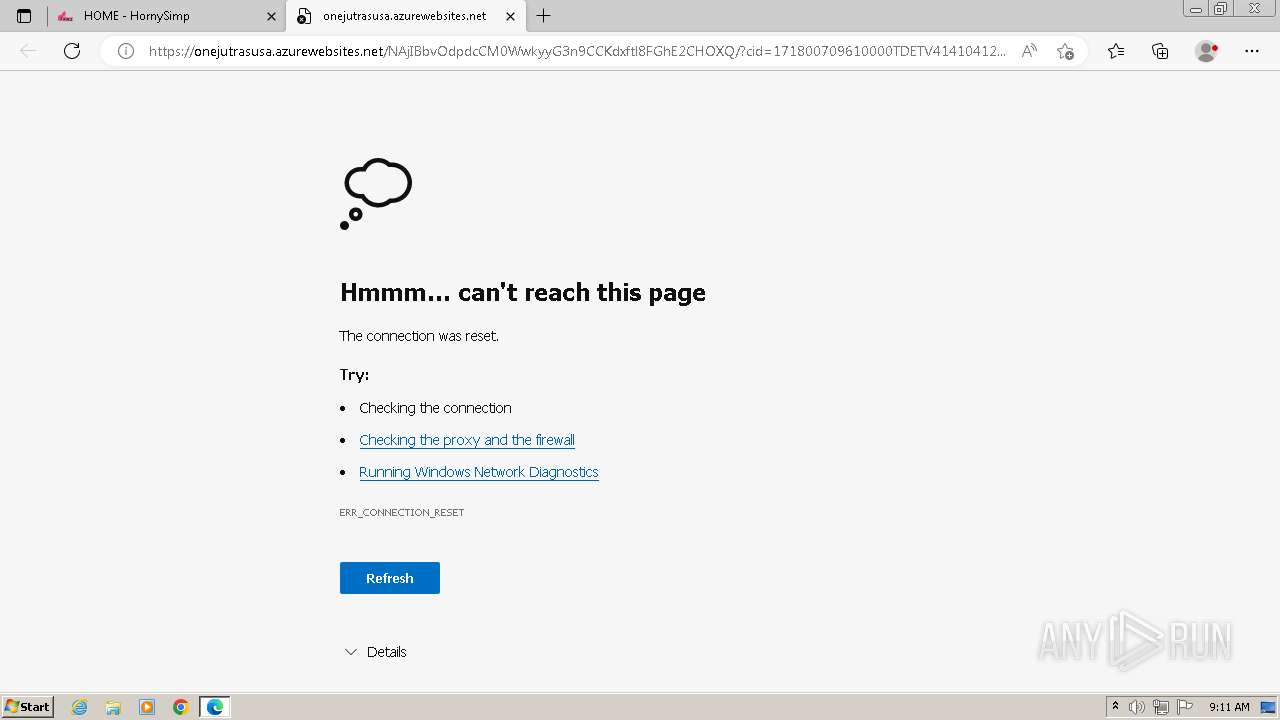Launch Internet Explorer from taskbar
1280x720 pixels.
pos(80,707)
